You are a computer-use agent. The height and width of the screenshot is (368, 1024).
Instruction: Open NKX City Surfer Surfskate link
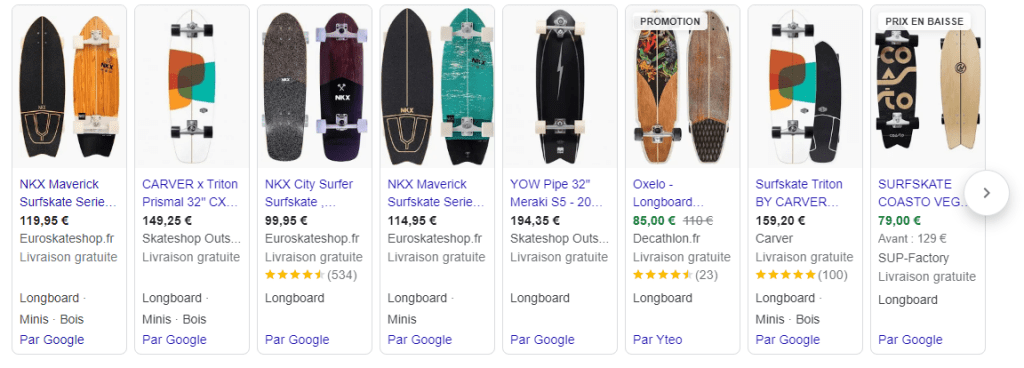click(313, 193)
